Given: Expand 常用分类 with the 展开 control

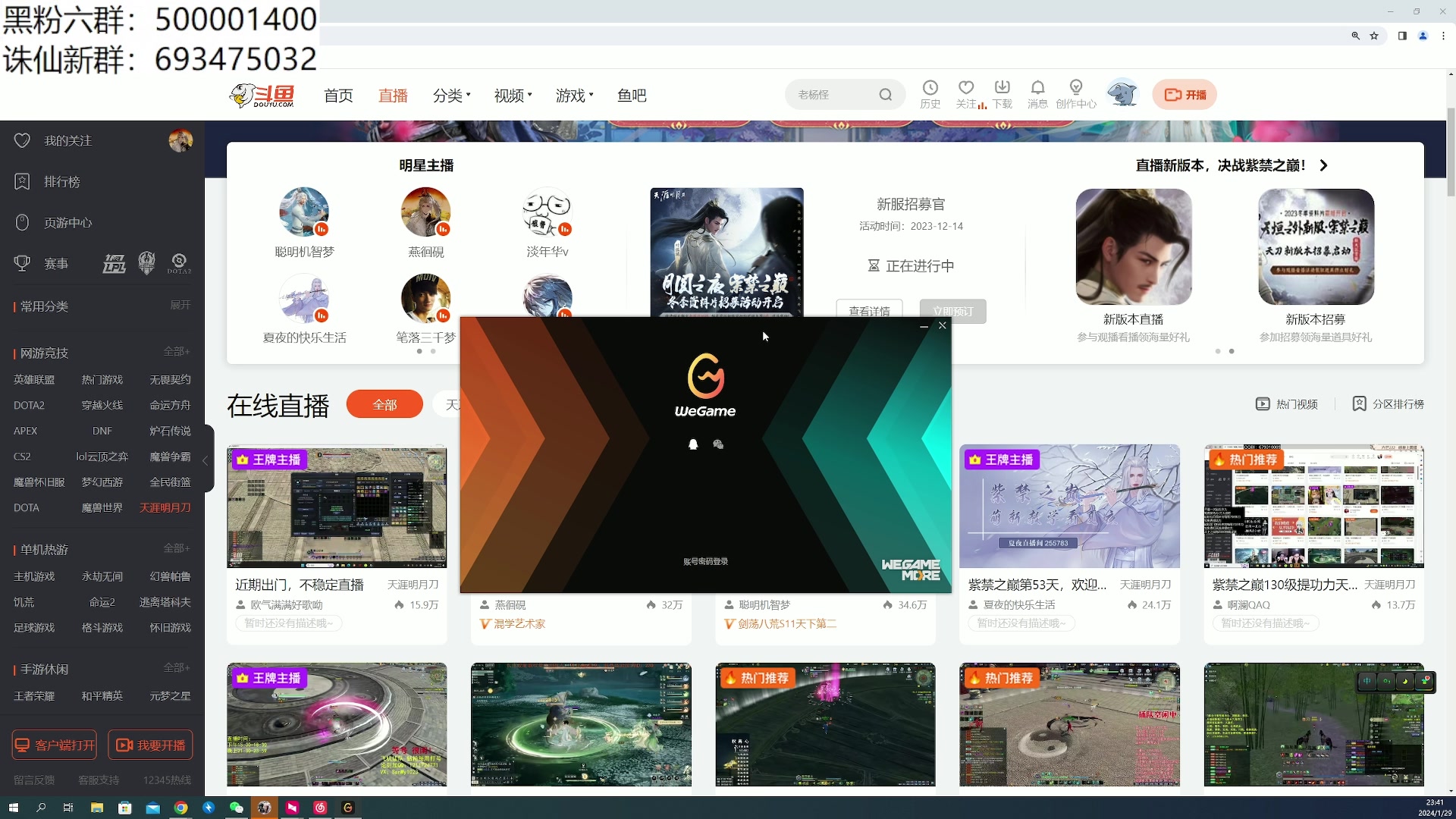Looking at the screenshot, I should point(180,305).
